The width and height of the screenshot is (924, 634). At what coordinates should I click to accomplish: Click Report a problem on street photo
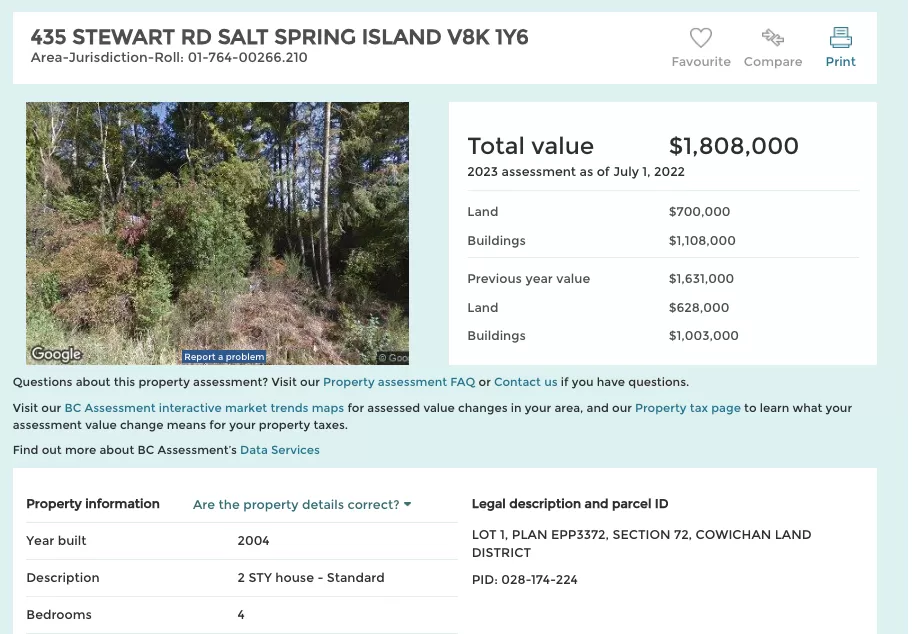224,357
